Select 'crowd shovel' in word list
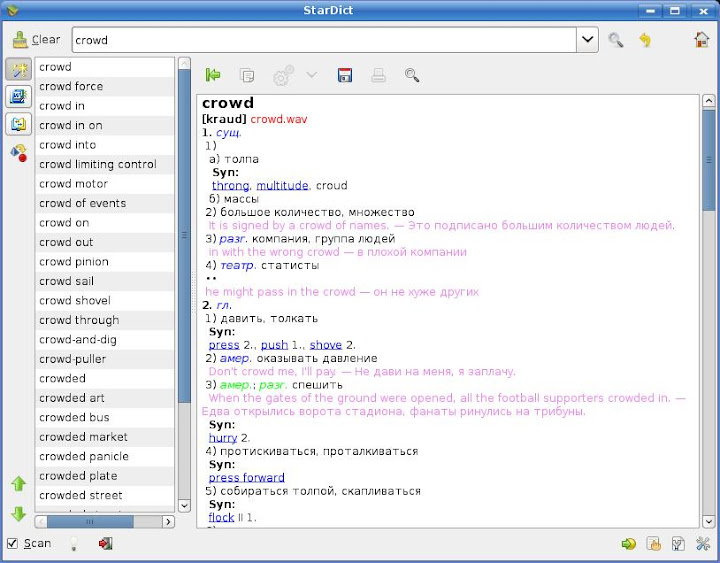The image size is (720, 563). 105,301
